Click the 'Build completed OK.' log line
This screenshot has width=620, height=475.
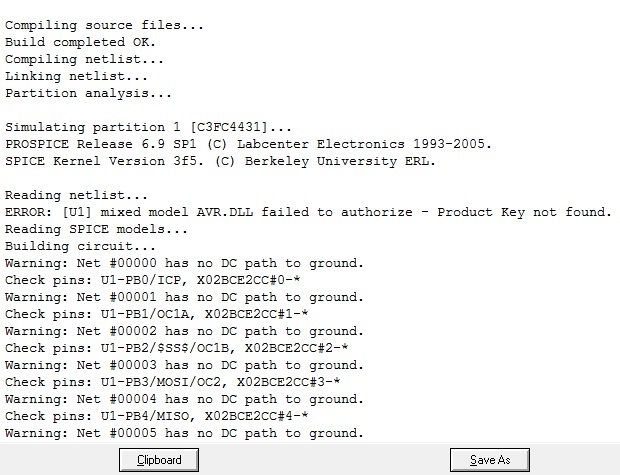tap(80, 42)
